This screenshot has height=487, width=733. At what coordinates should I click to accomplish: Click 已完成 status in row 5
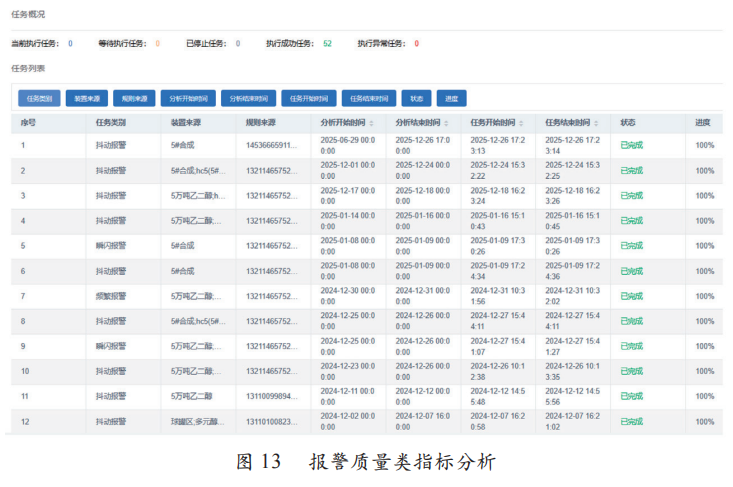point(632,246)
